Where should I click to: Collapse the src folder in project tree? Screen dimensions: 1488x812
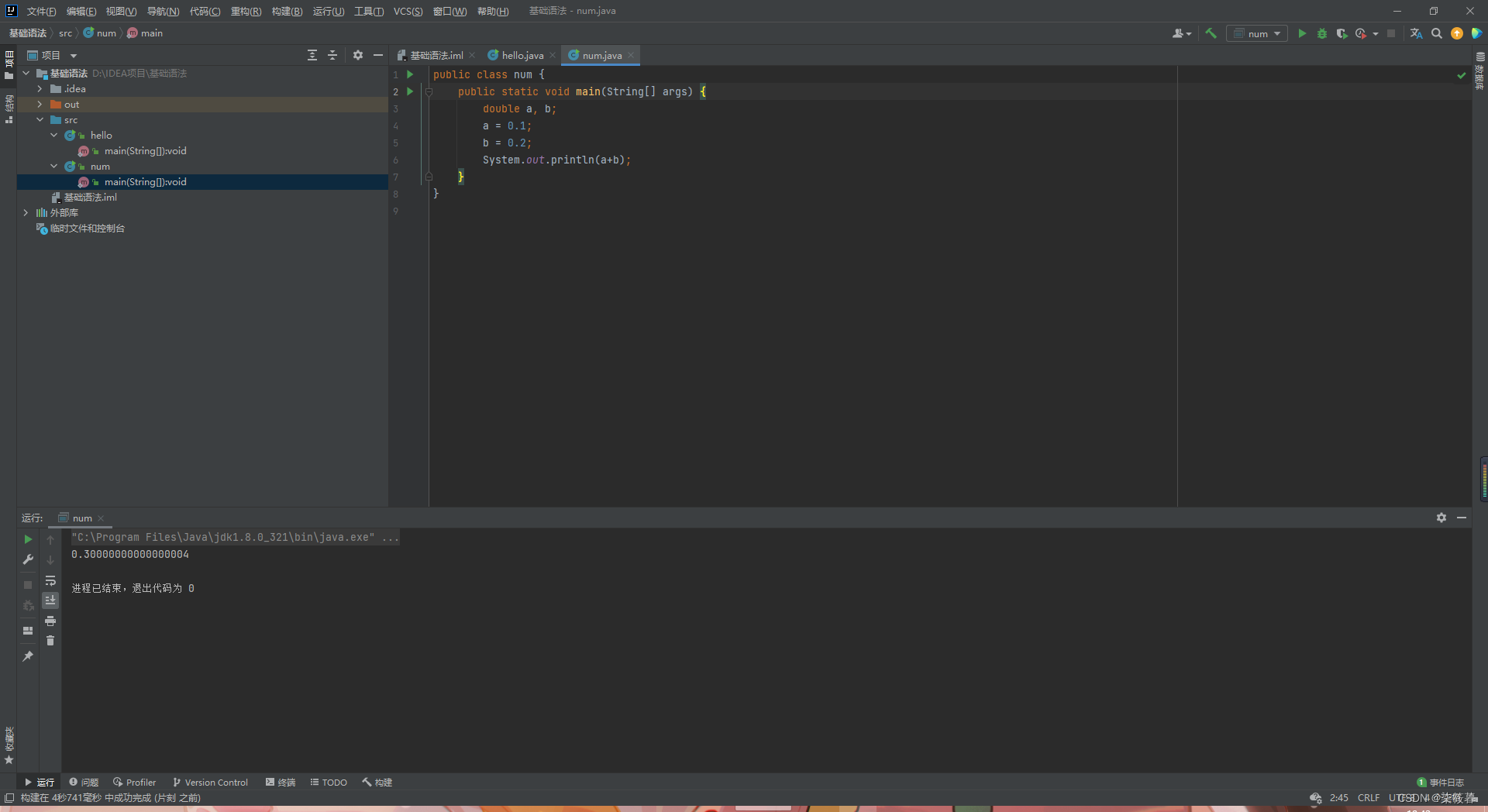click(40, 119)
